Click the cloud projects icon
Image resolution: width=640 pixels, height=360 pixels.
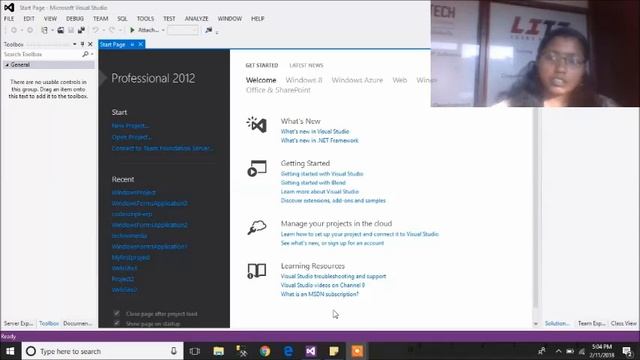pyautogui.click(x=257, y=227)
